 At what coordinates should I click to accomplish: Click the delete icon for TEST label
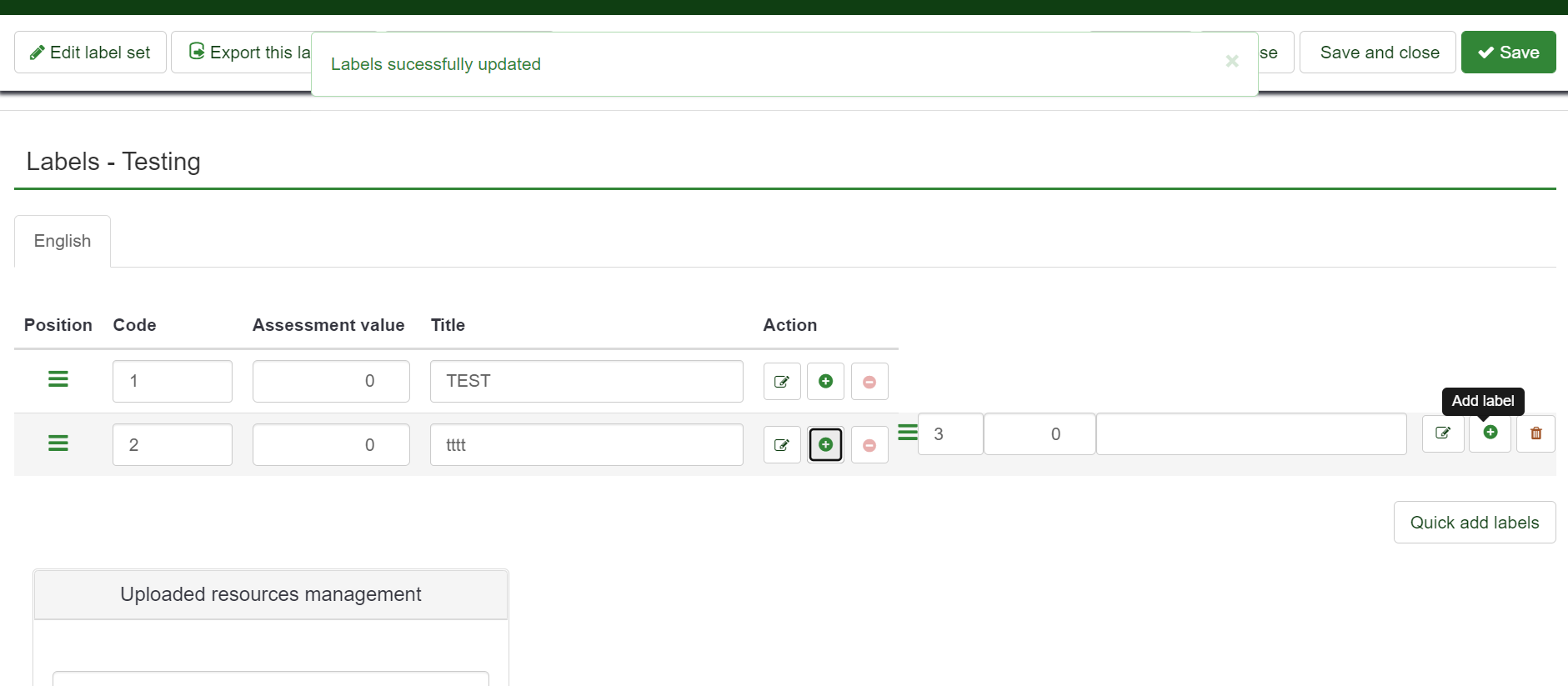869,382
